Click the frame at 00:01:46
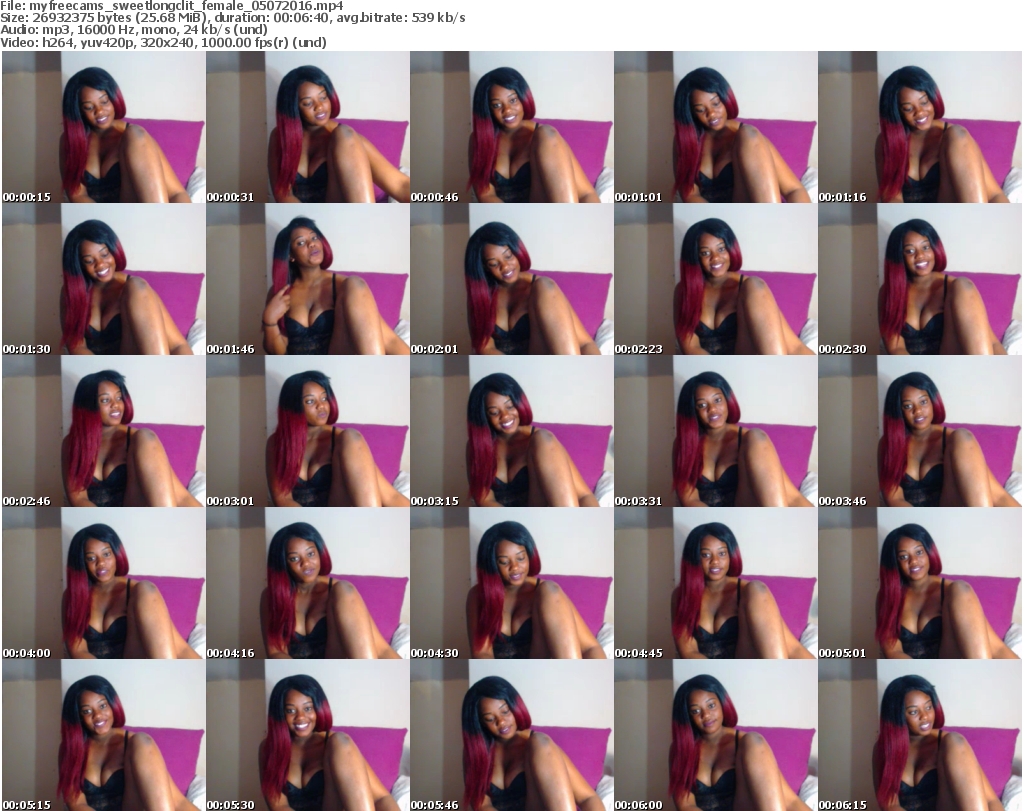This screenshot has width=1024, height=811. click(308, 279)
